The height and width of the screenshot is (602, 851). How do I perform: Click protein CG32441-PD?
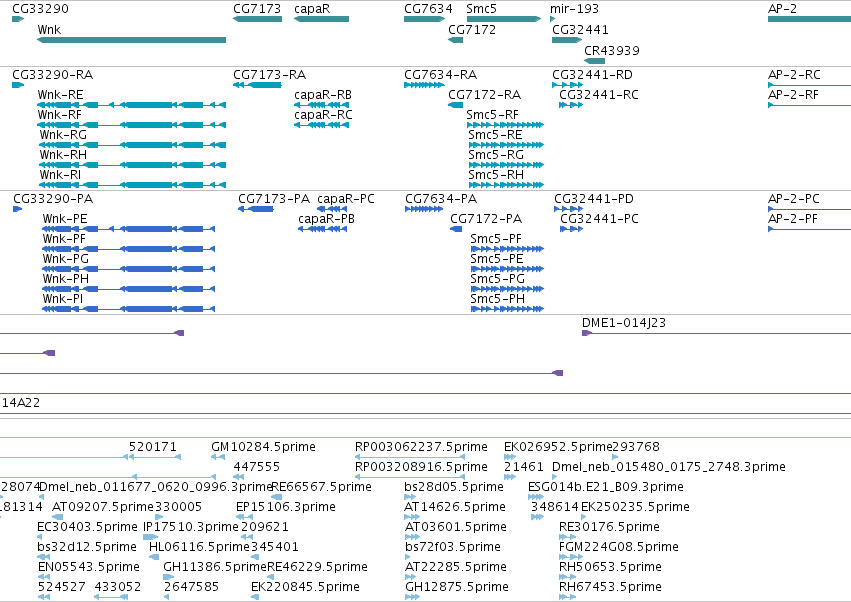[568, 209]
